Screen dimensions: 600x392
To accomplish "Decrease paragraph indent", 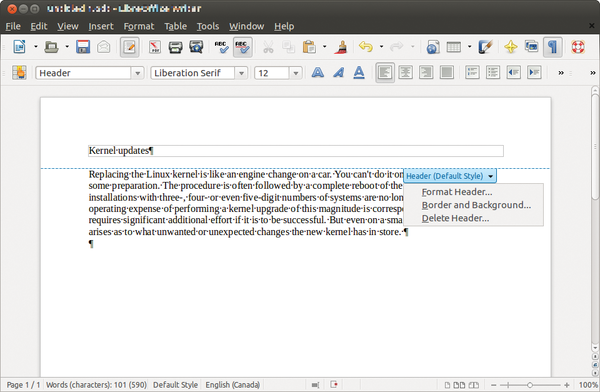I will (x=514, y=72).
